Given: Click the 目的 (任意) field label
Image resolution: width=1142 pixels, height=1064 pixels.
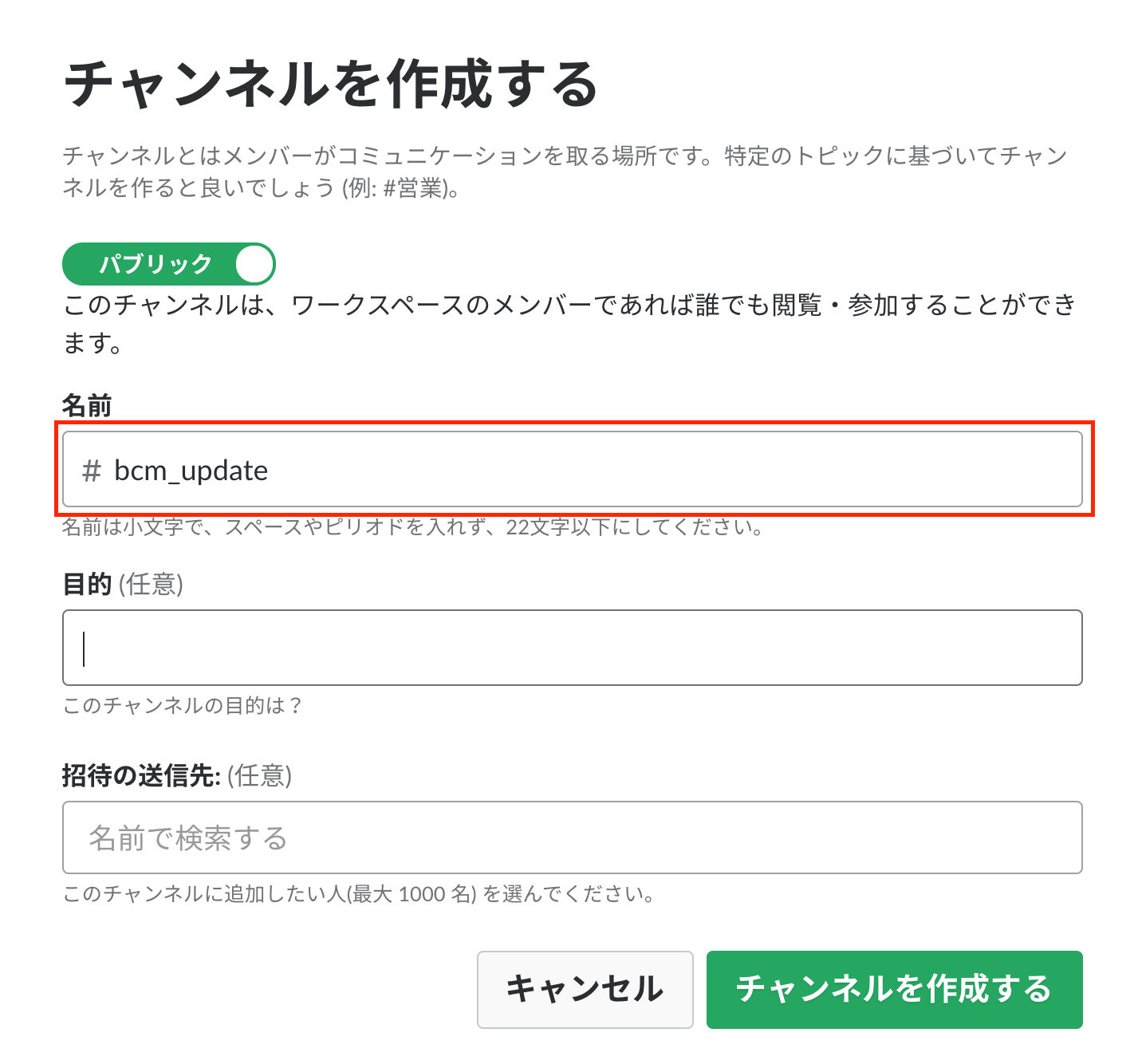Looking at the screenshot, I should click(123, 585).
